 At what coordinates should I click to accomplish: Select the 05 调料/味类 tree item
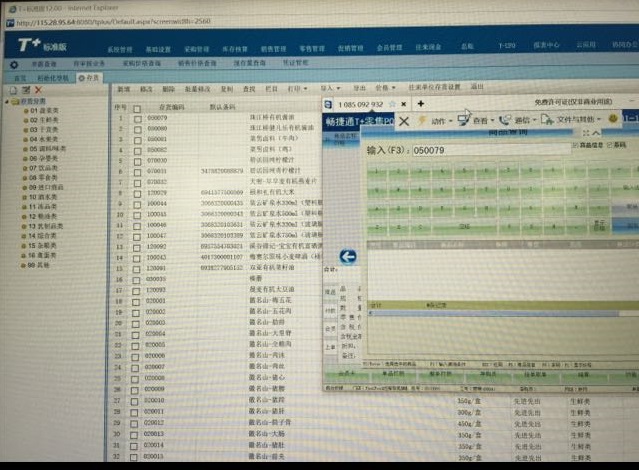point(48,149)
